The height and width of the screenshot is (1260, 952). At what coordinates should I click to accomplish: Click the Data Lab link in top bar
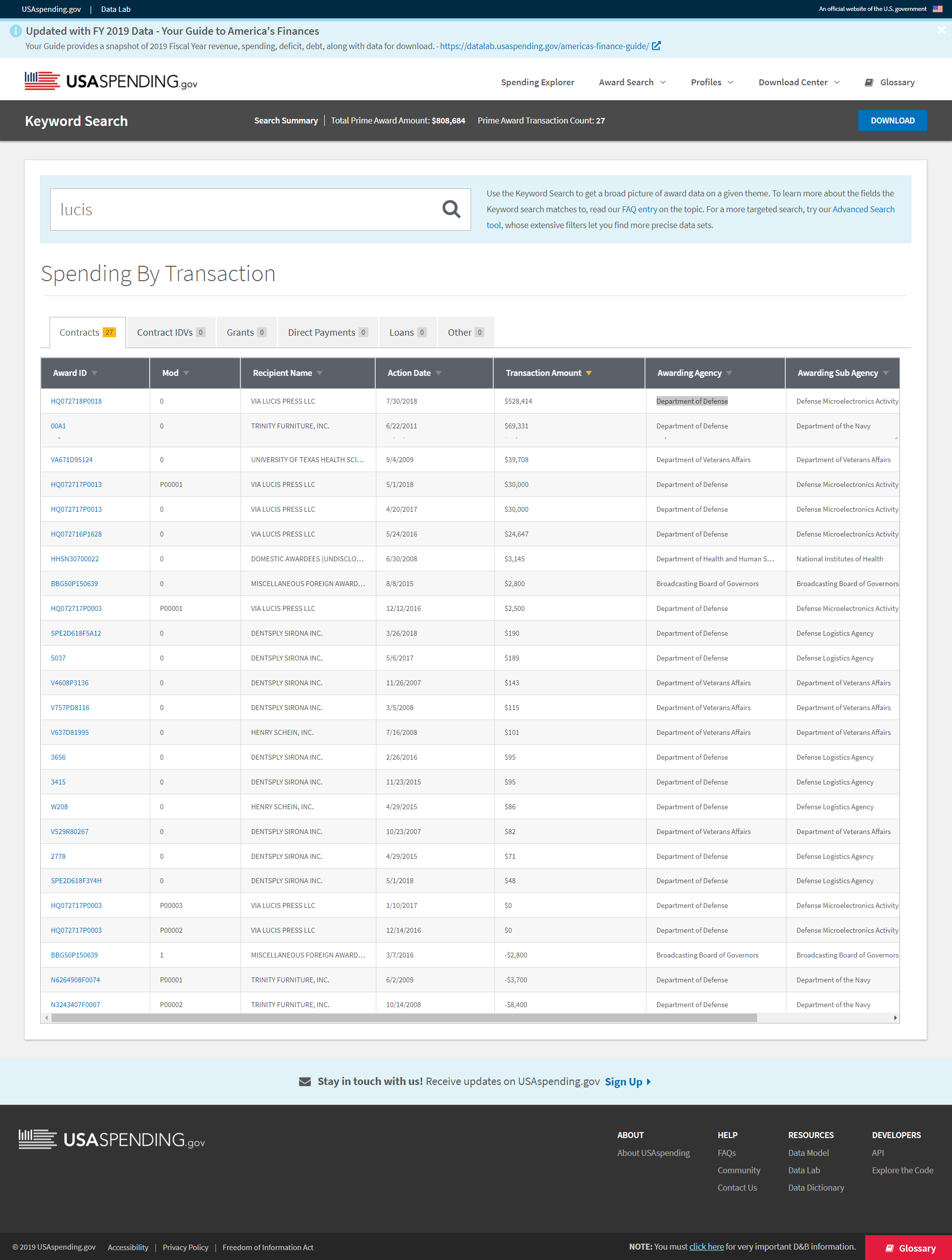click(x=116, y=9)
